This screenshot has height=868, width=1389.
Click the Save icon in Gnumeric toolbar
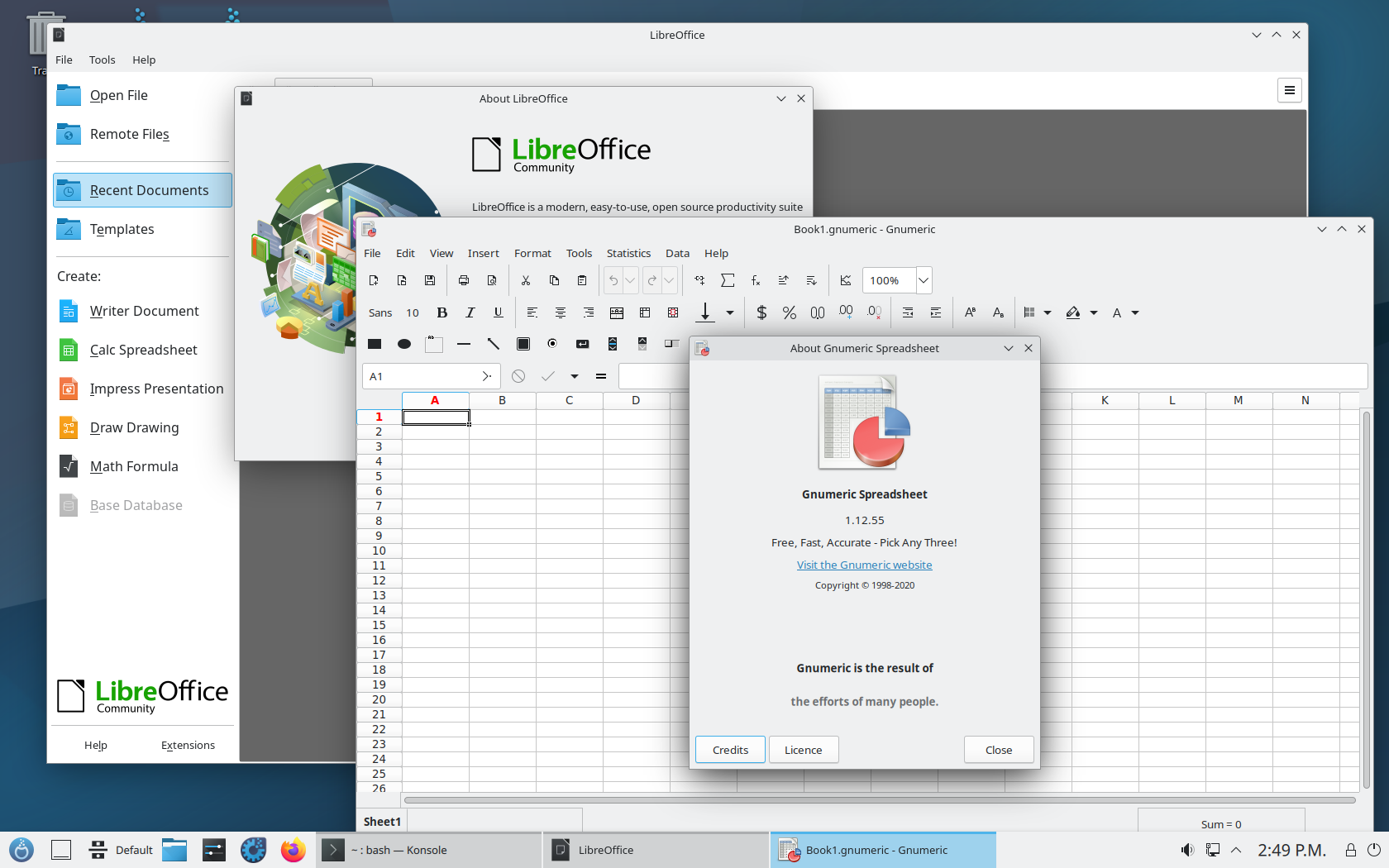(x=430, y=280)
